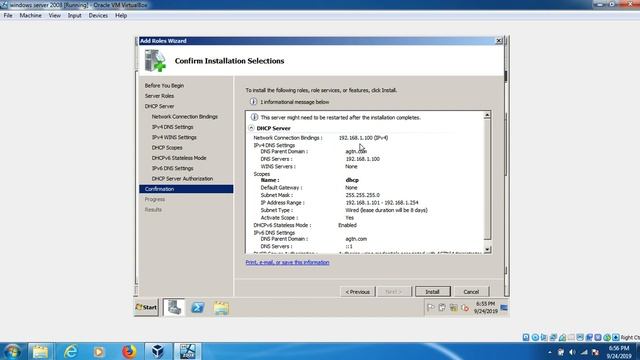The width and height of the screenshot is (640, 360).
Task: Click the host volume speaker icon
Action: click(572, 352)
